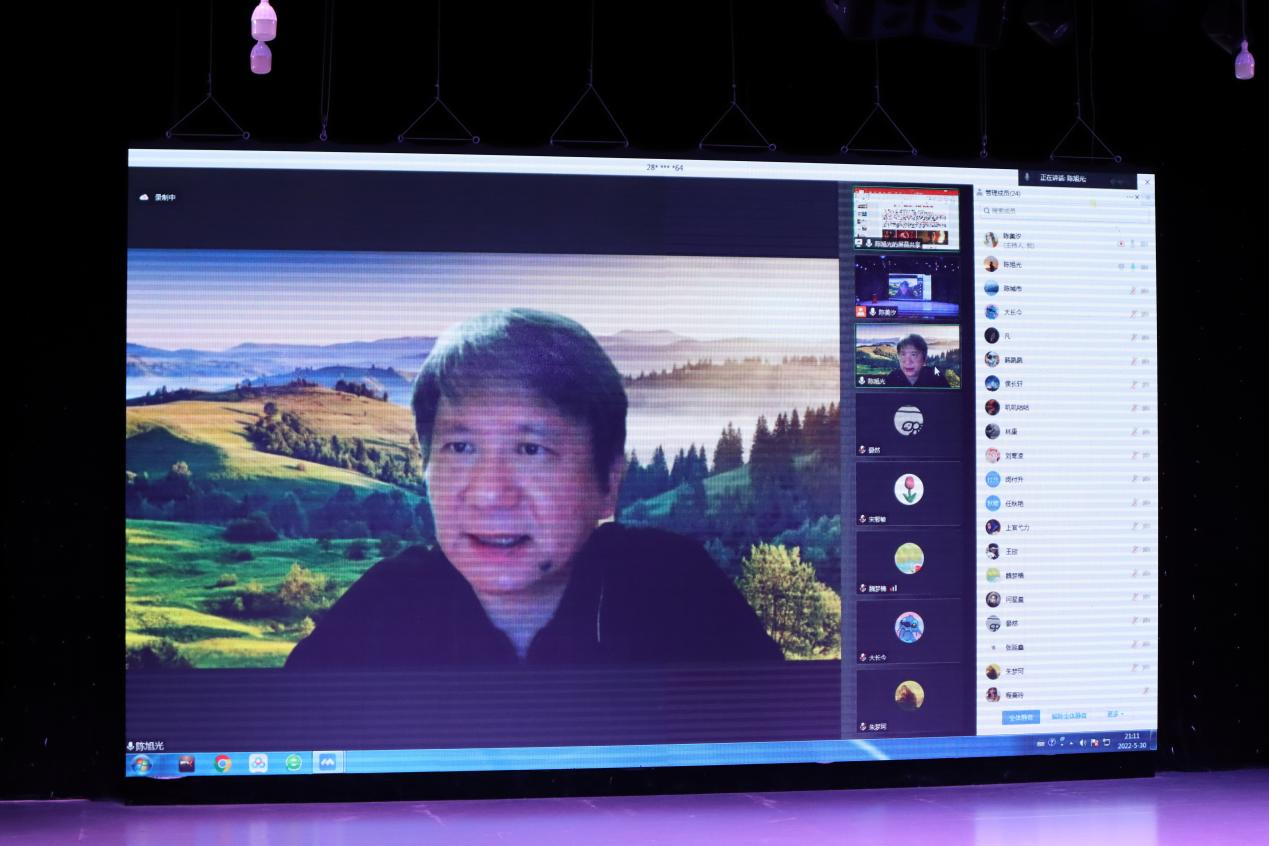Unmute 大长今 via the list mic icon
This screenshot has height=846, width=1269.
1133,313
